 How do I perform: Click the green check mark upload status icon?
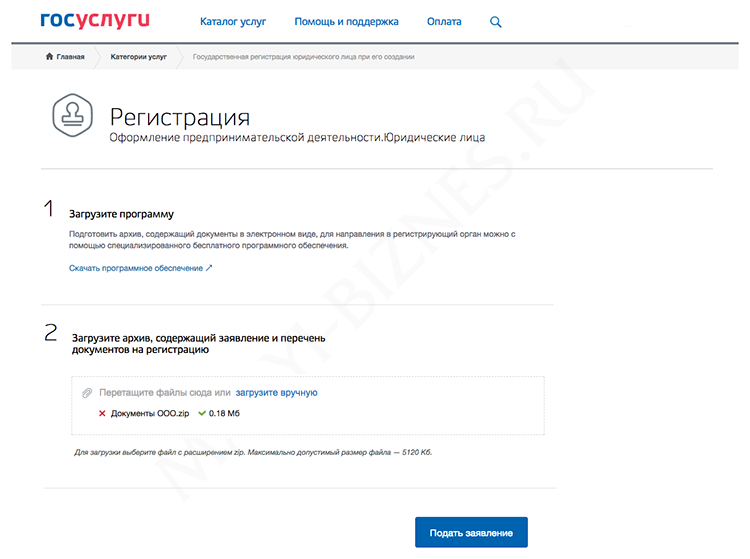202,413
